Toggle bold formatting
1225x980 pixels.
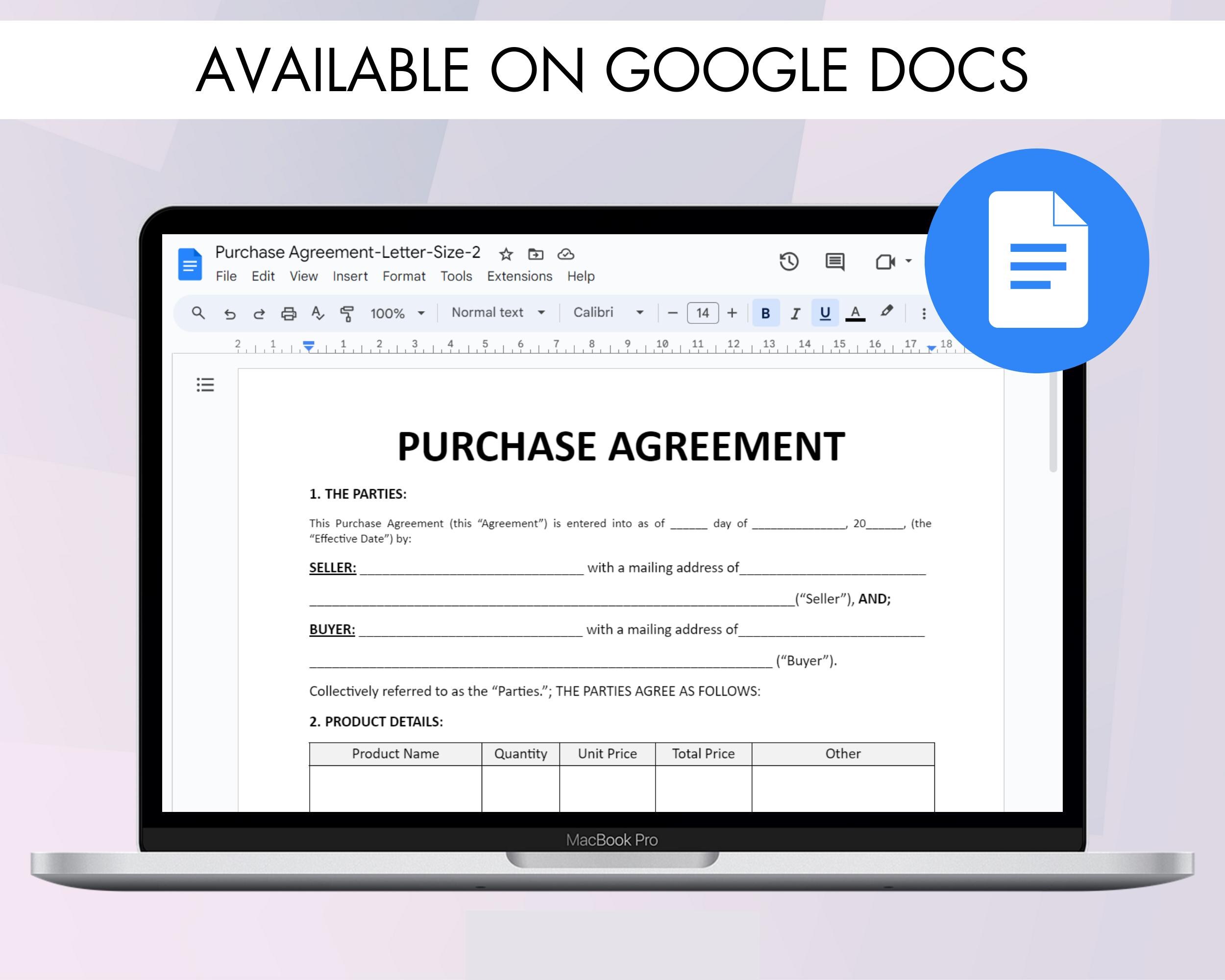765,313
